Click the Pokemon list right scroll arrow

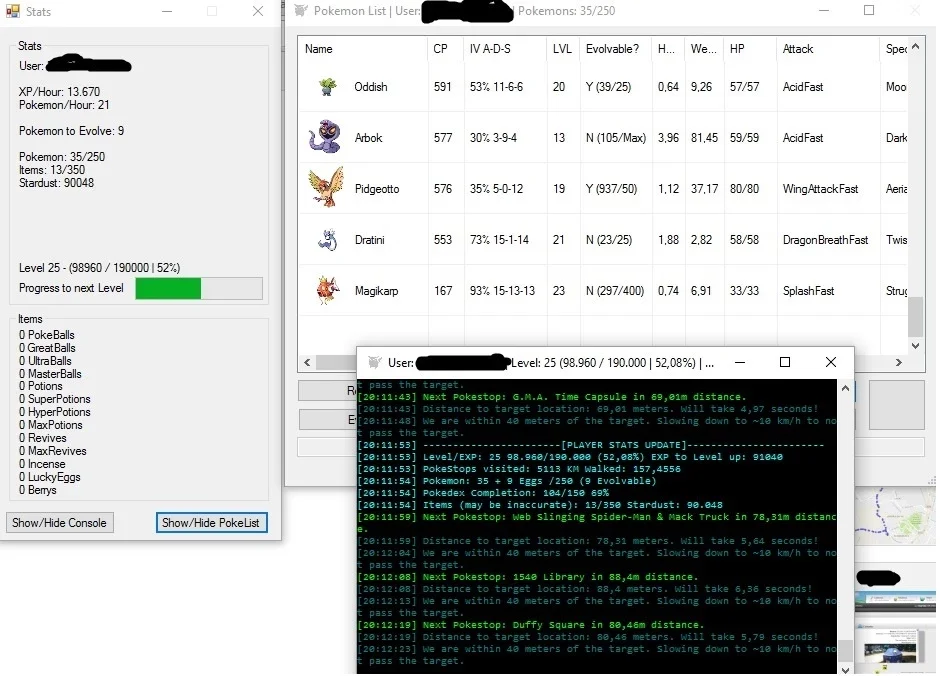pyautogui.click(x=899, y=363)
